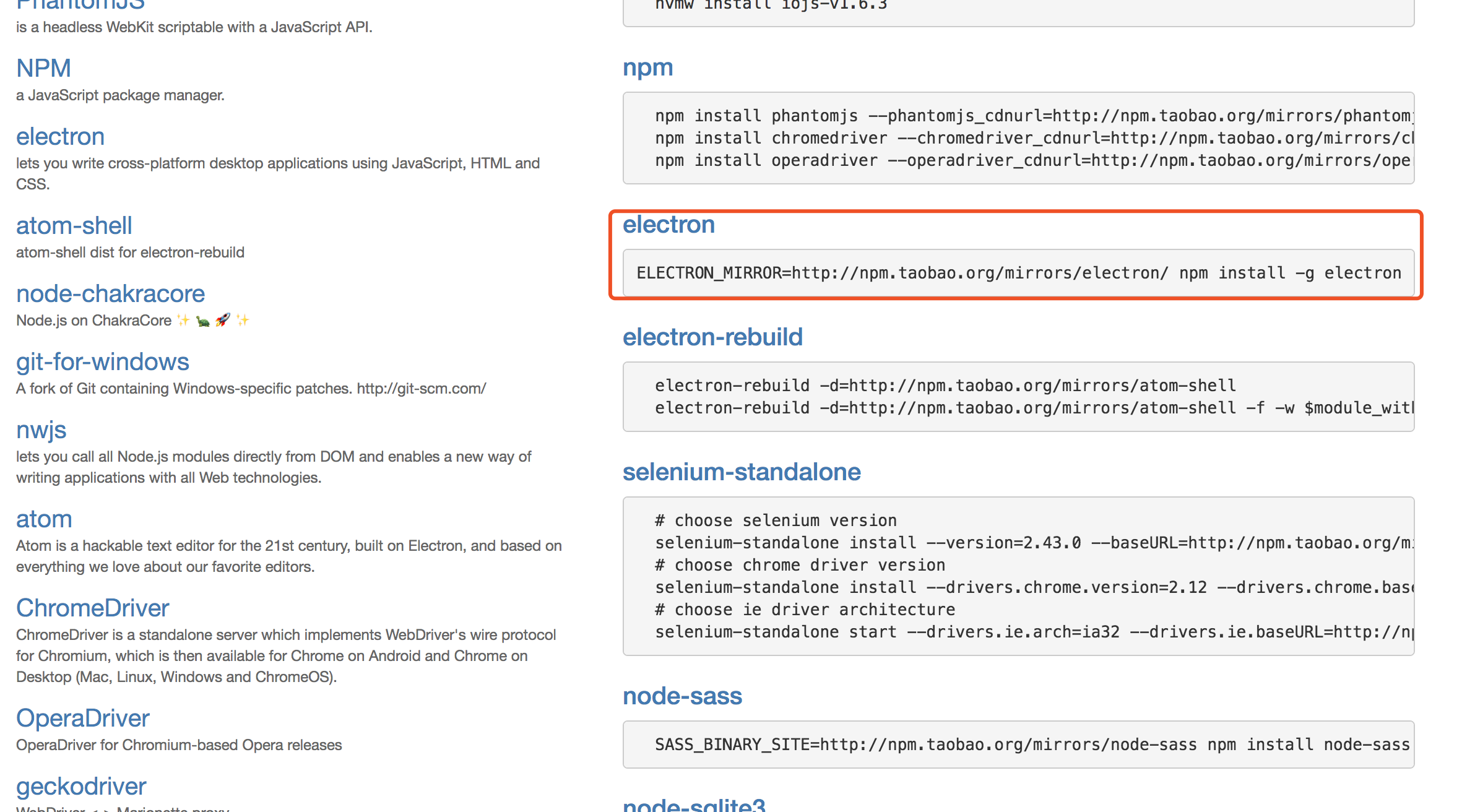This screenshot has height=812, width=1462.
Task: Click the selenium-standalone install --version=2.43.0 line
Action: (1034, 543)
